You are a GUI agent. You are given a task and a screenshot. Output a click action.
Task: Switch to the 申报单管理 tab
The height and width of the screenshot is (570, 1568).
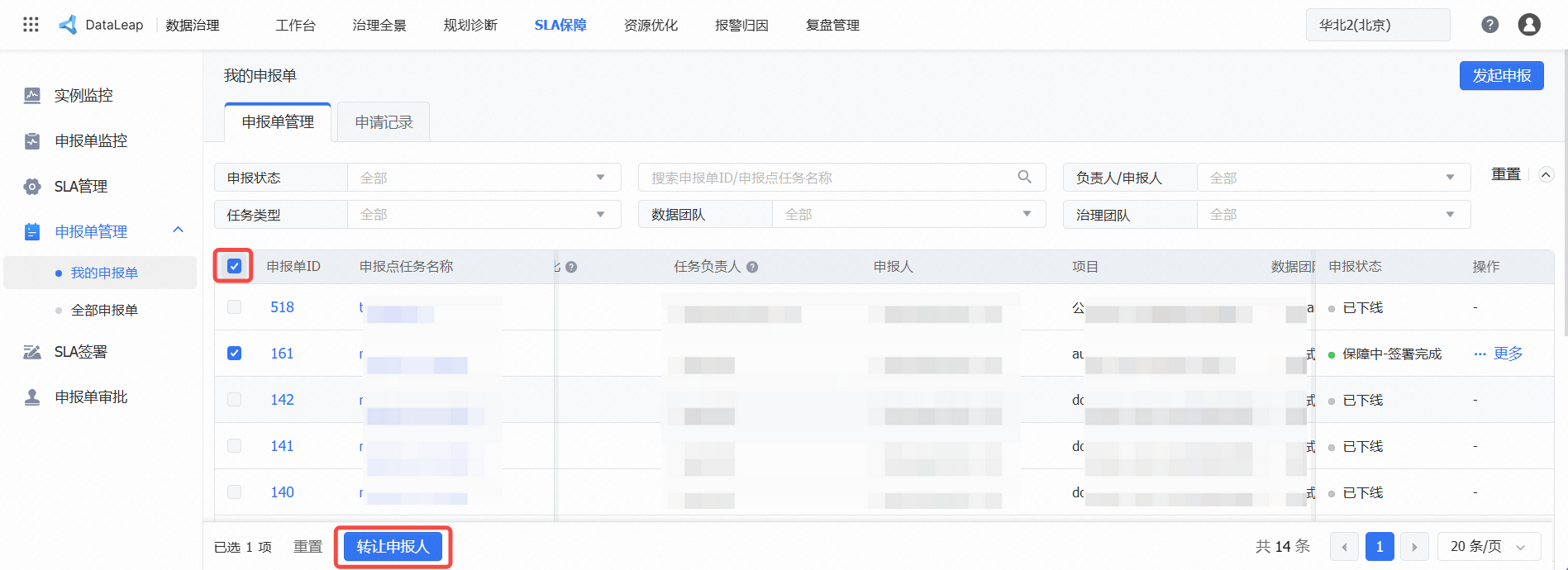pos(278,122)
